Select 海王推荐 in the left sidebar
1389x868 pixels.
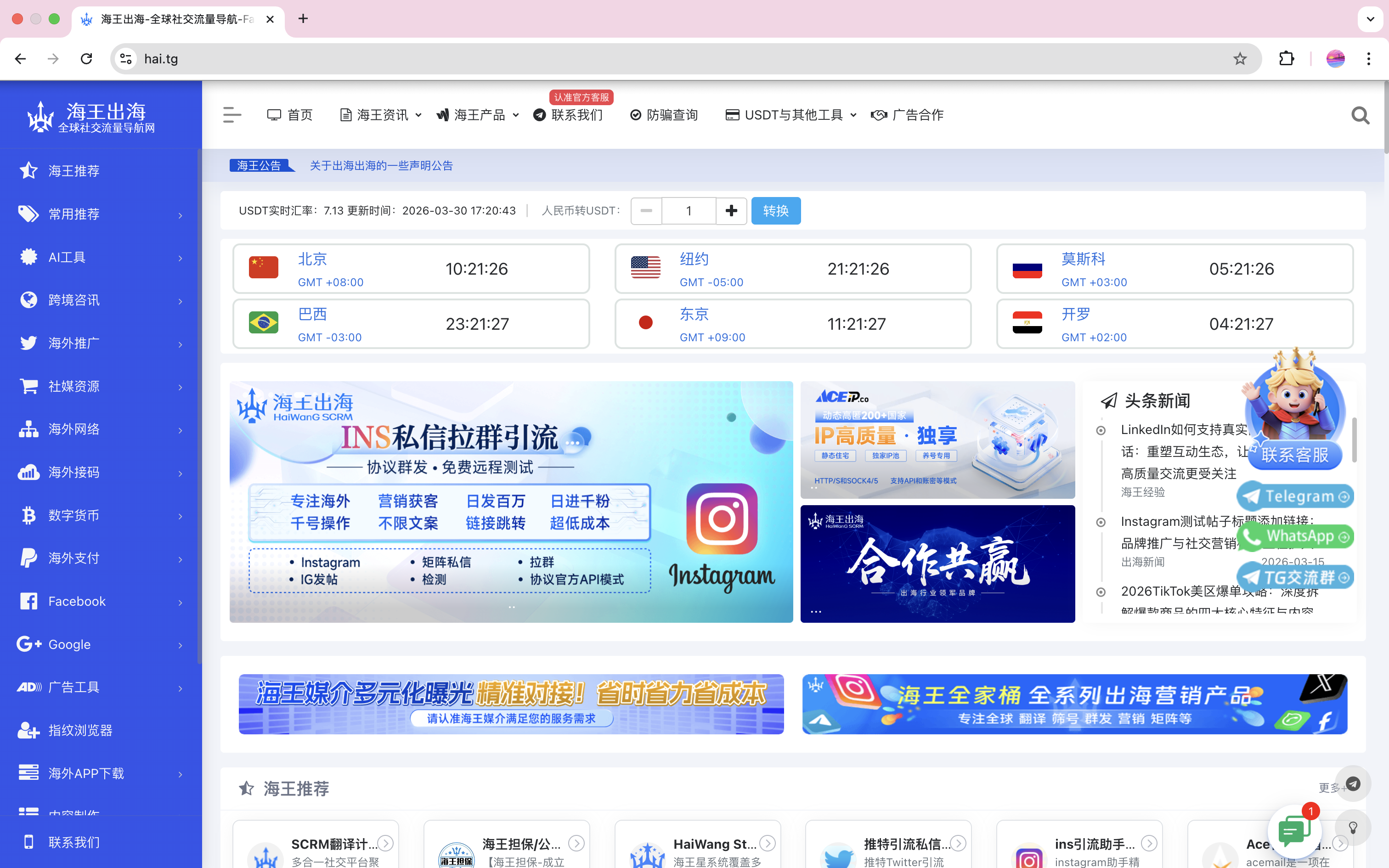pyautogui.click(x=73, y=170)
